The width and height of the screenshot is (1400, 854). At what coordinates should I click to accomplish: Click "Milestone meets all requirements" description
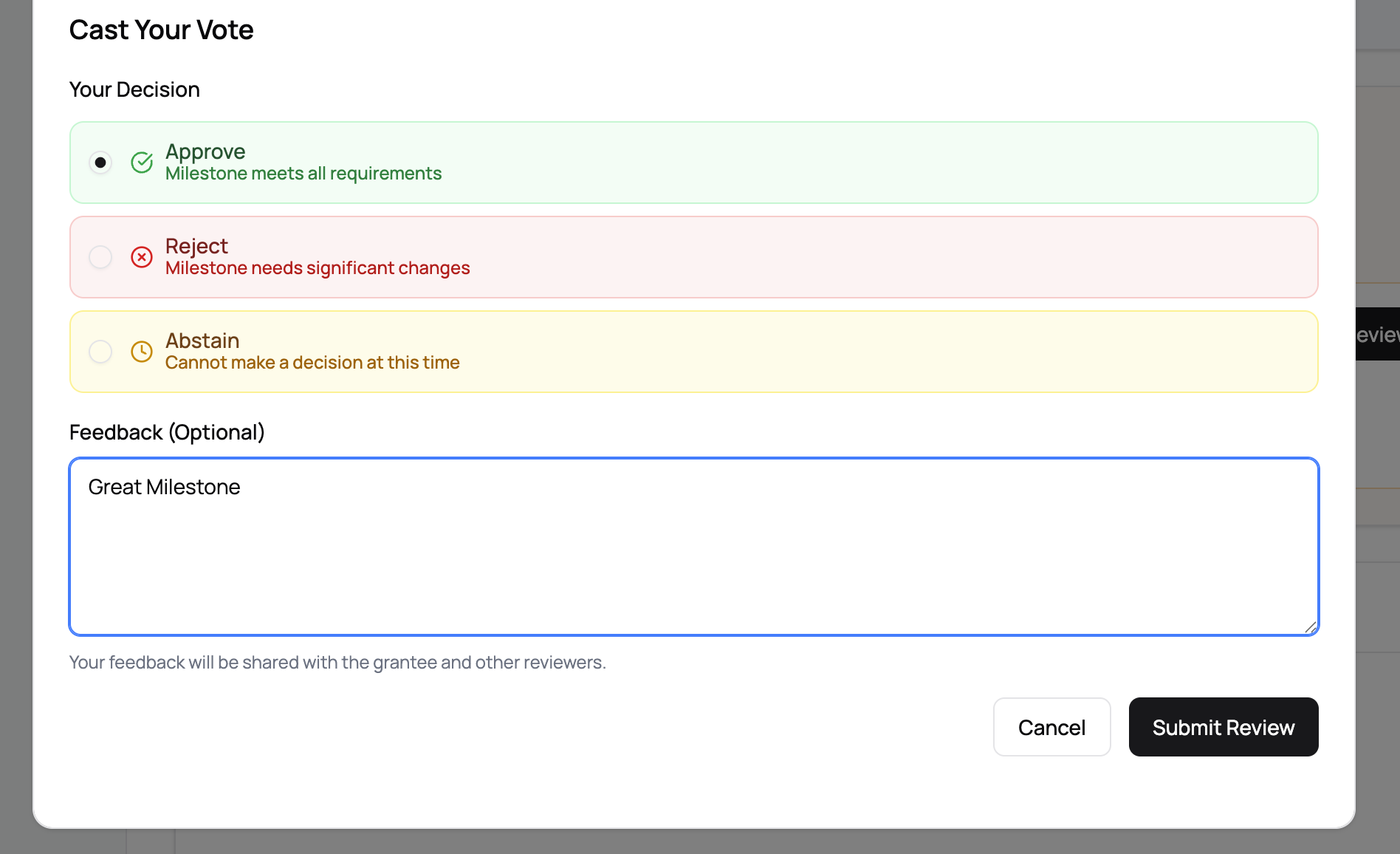[303, 174]
